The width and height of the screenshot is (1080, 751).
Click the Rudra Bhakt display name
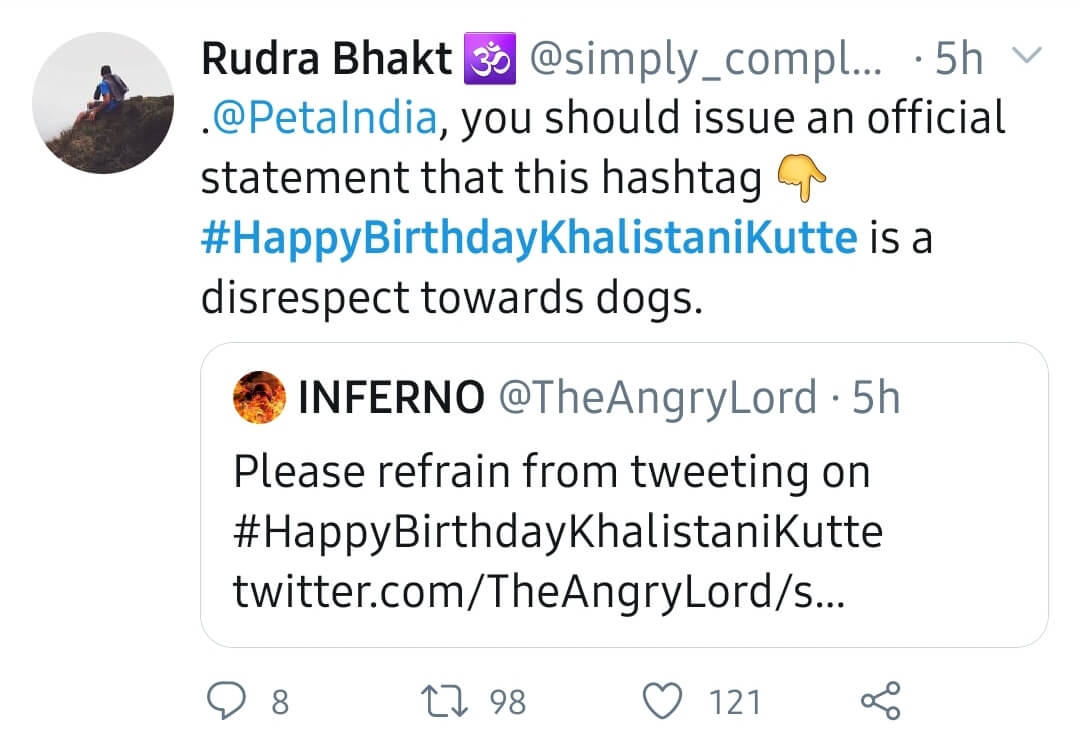(326, 61)
